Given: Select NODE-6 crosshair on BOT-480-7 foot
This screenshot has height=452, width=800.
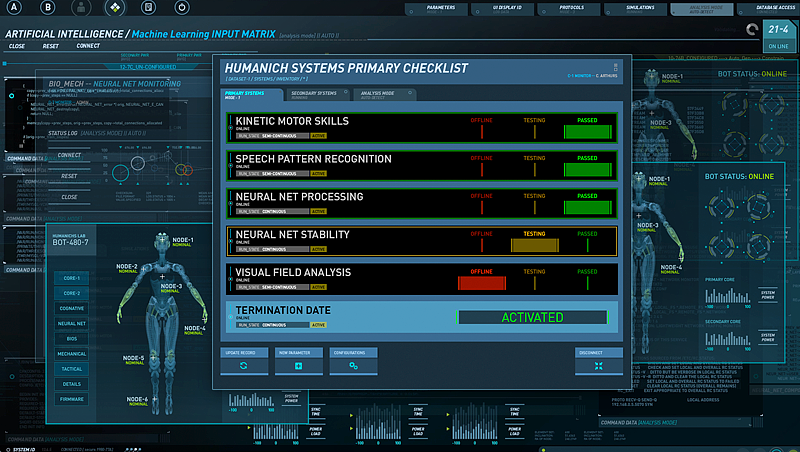Looking at the screenshot, I should (x=154, y=399).
